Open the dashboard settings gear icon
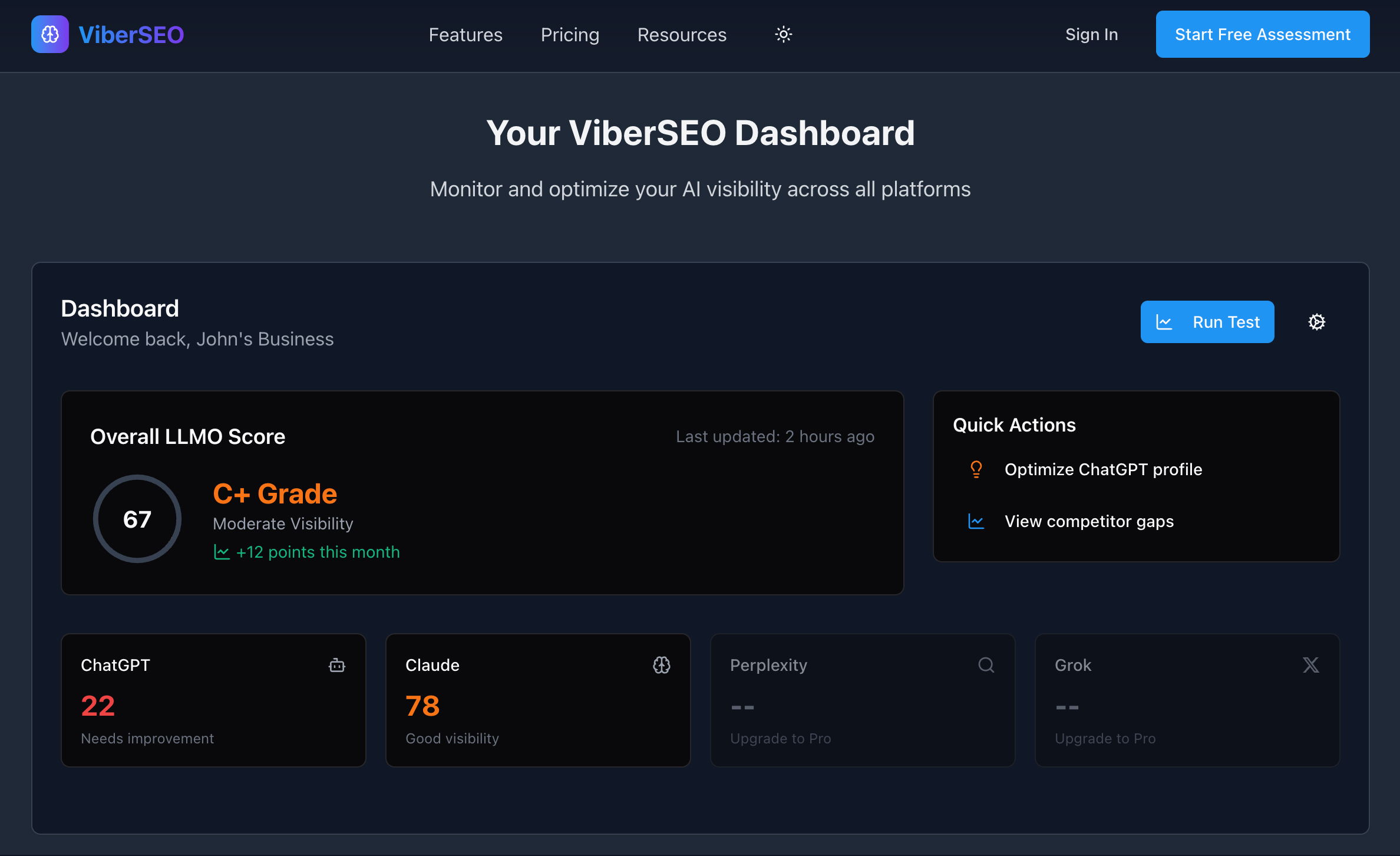The height and width of the screenshot is (856, 1400). coord(1317,322)
